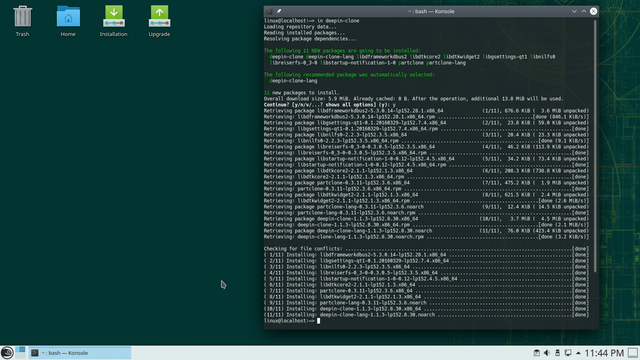Image resolution: width=640 pixels, height=360 pixels.
Task: Open the display network tray icon
Action: coord(568,353)
